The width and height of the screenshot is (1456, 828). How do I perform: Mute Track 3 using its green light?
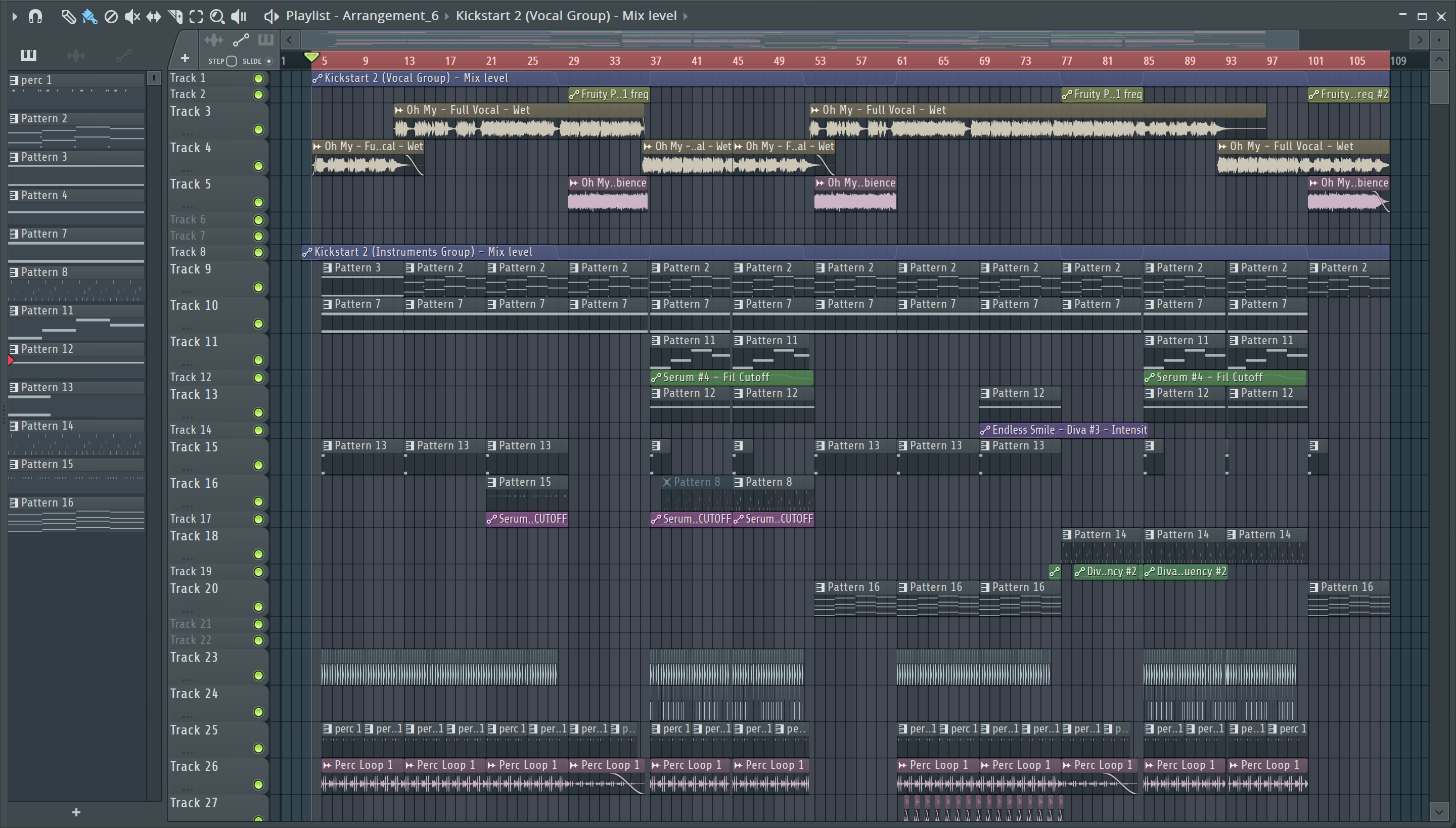(259, 129)
